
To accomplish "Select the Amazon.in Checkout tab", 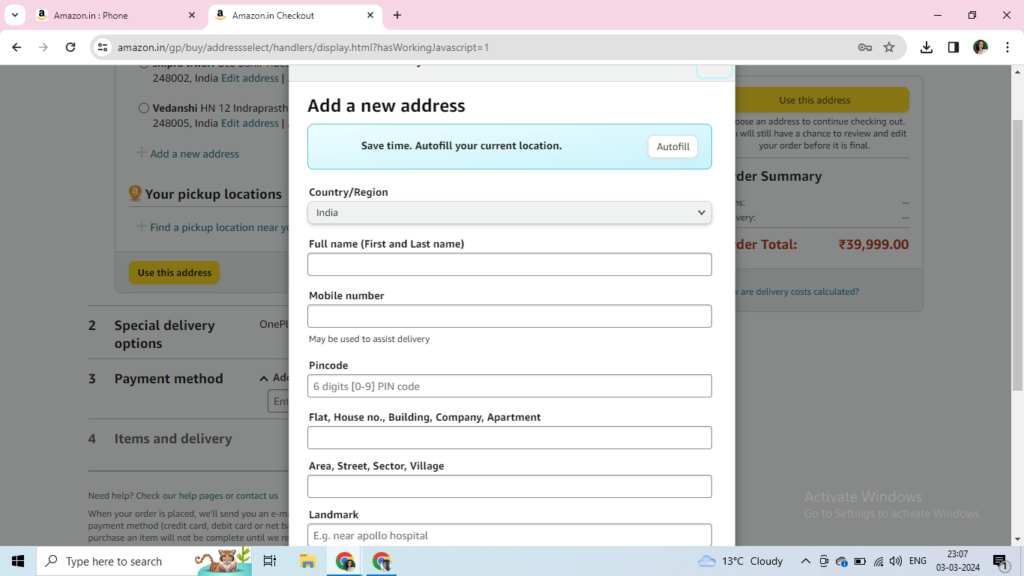I will (293, 15).
